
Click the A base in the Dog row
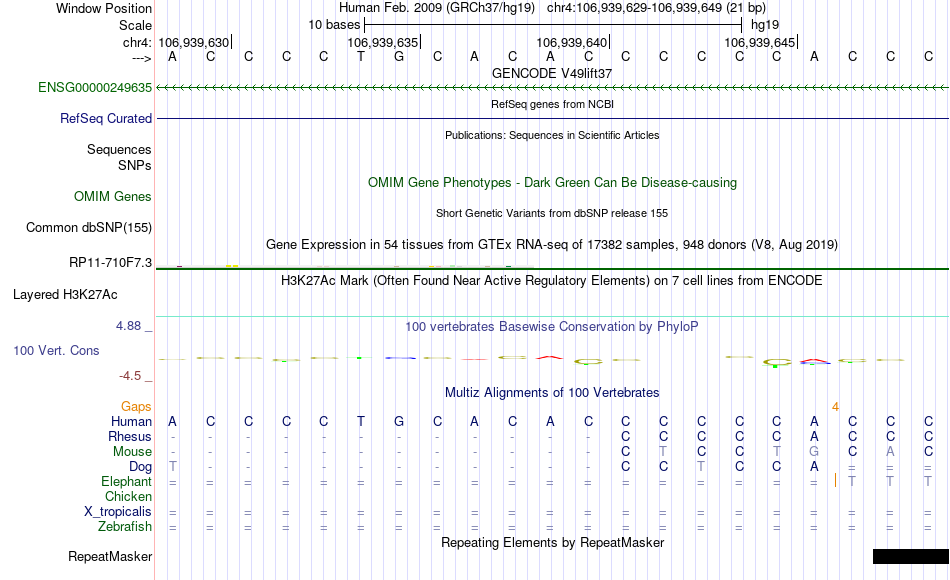click(x=814, y=467)
